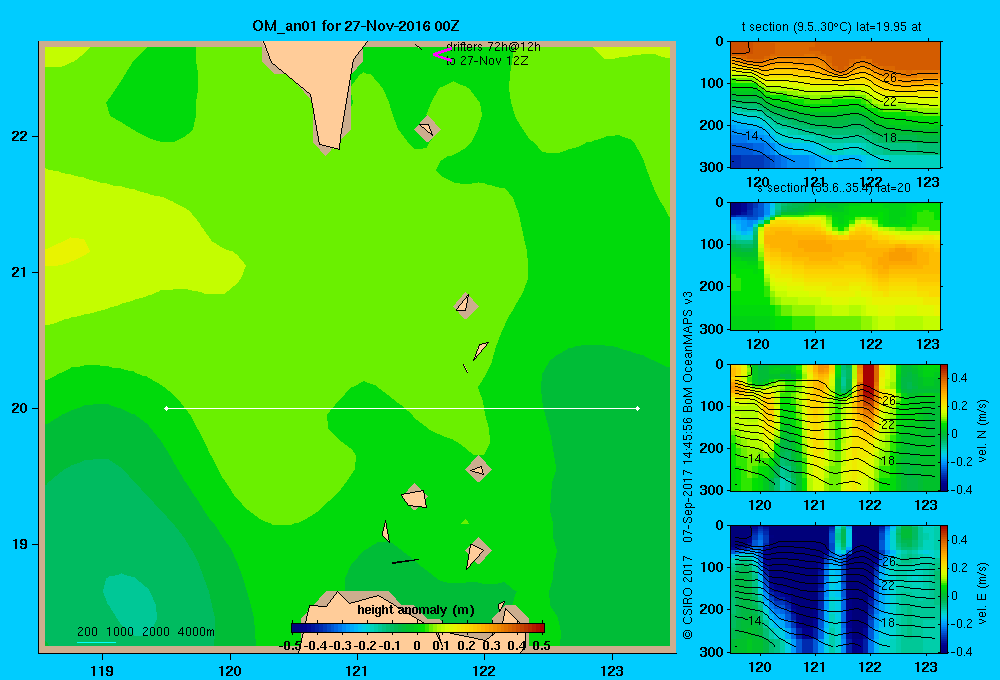Click the 'vel. E (m/s)' axis label
Screen dimensions: 1000x680
click(983, 593)
